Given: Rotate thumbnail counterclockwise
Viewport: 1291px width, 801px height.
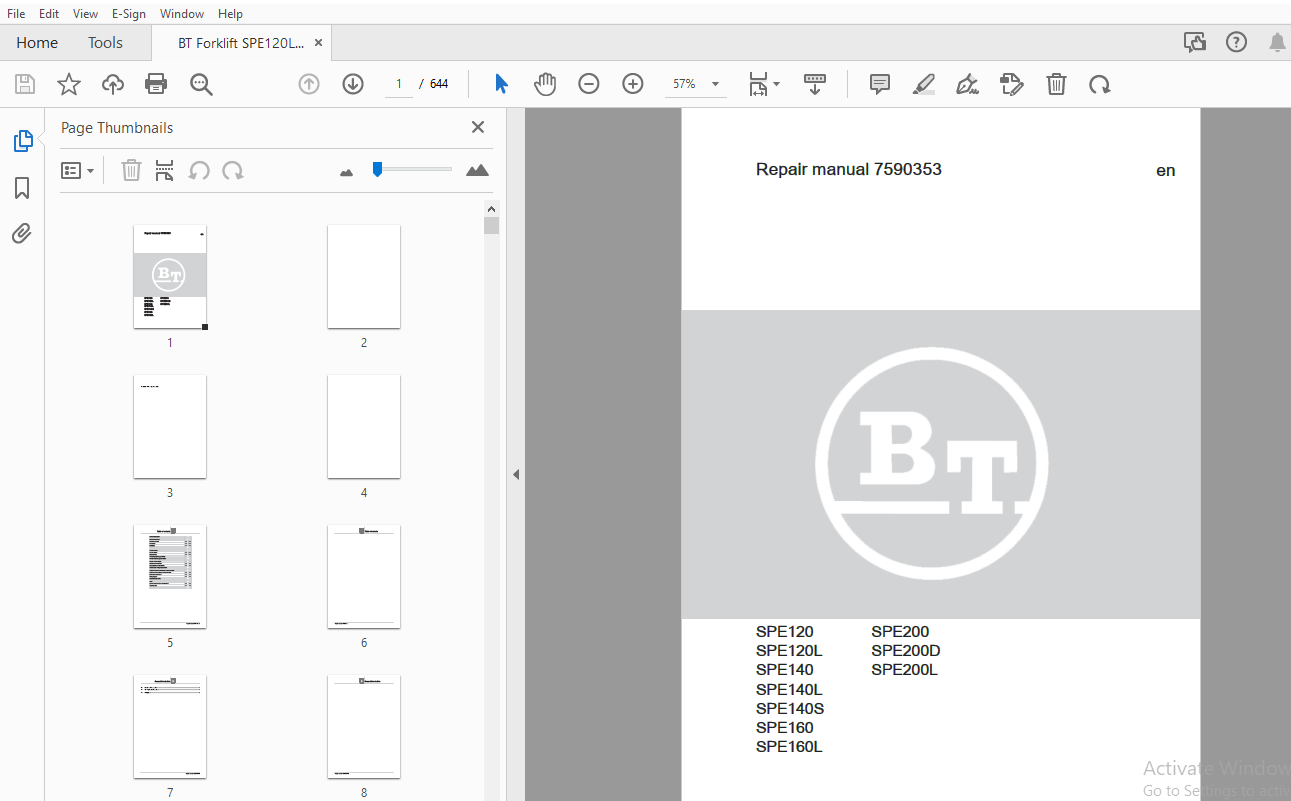Looking at the screenshot, I should (199, 171).
